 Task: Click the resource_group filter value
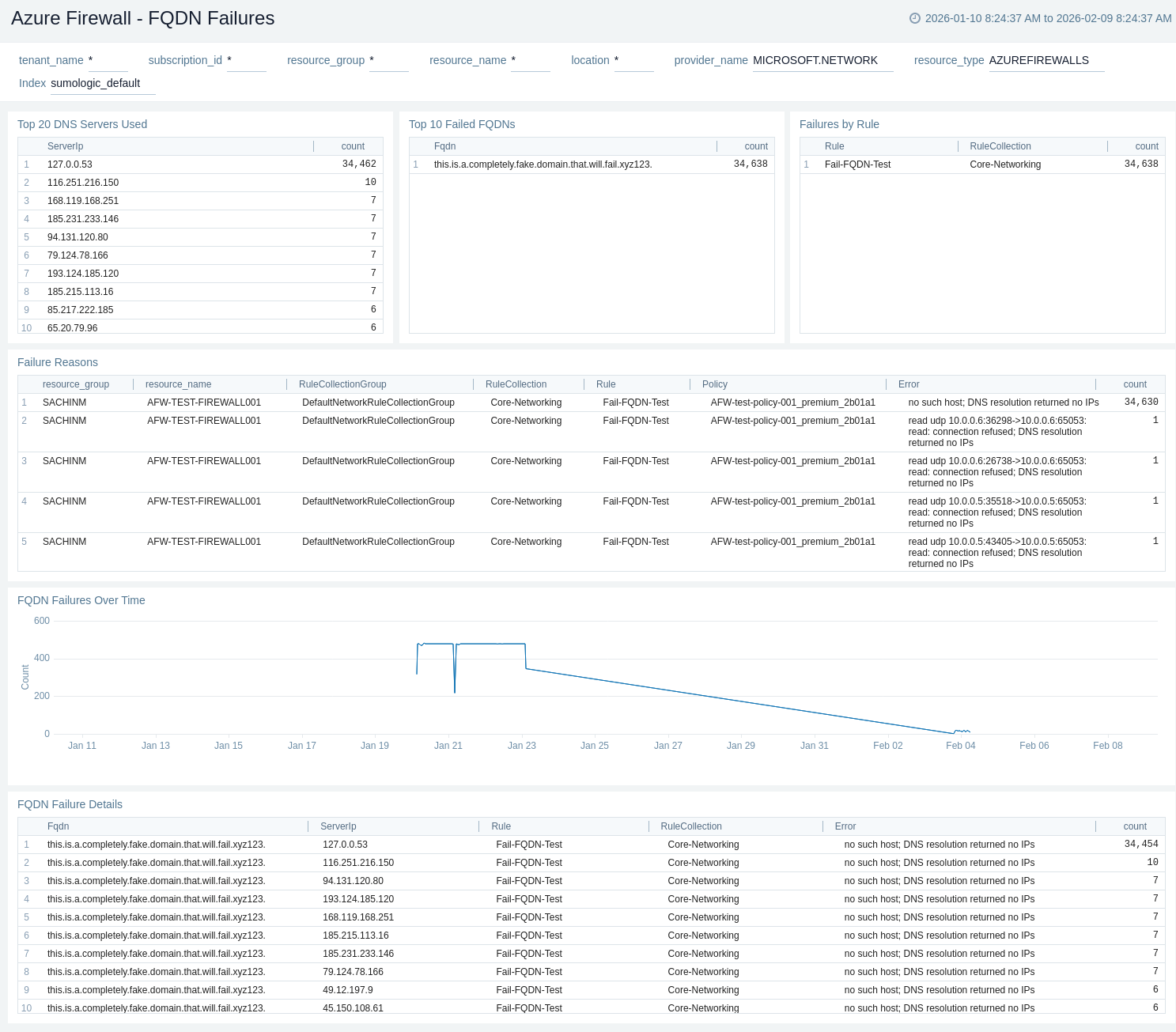pyautogui.click(x=388, y=61)
